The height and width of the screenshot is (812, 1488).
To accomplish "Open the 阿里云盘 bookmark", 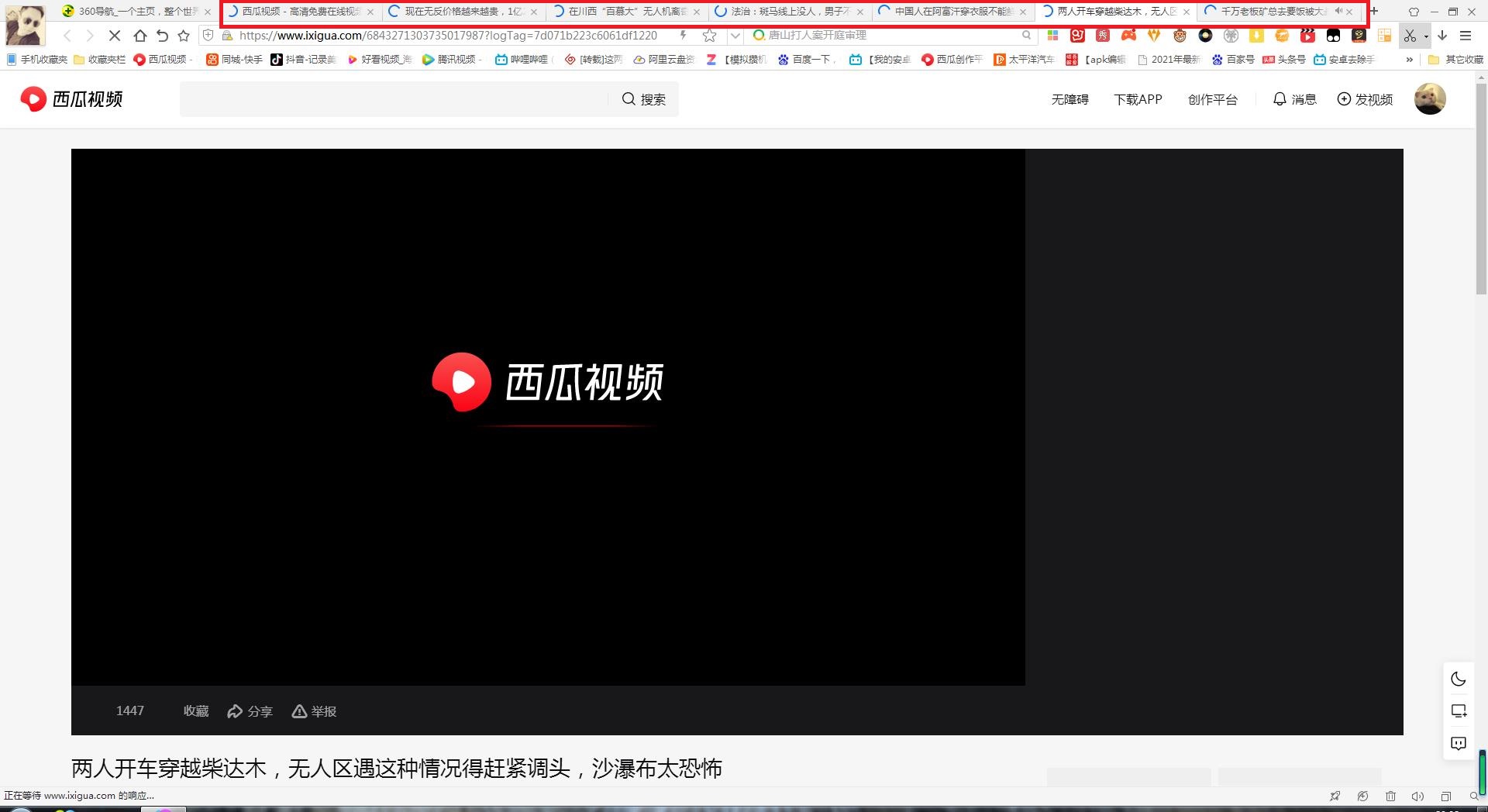I will [665, 60].
